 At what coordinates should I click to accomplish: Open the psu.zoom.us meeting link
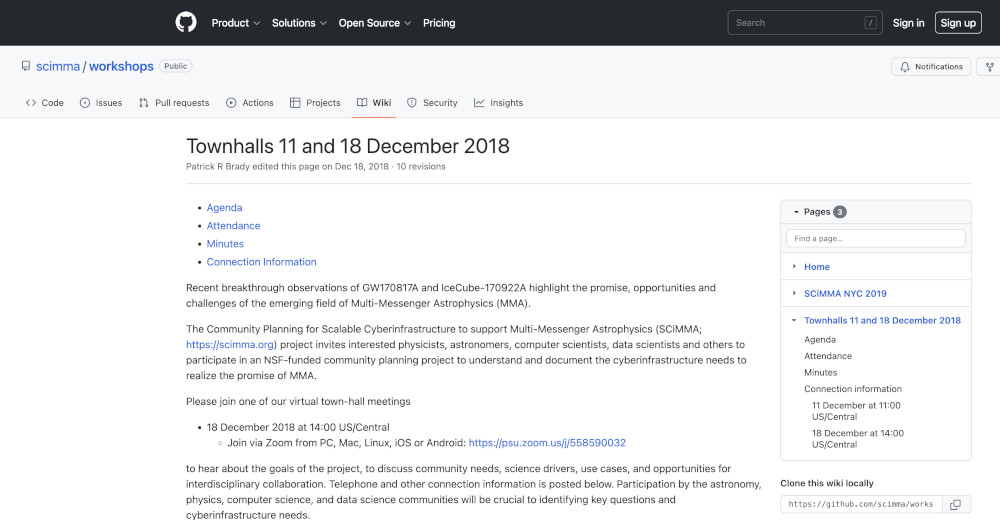coord(547,443)
